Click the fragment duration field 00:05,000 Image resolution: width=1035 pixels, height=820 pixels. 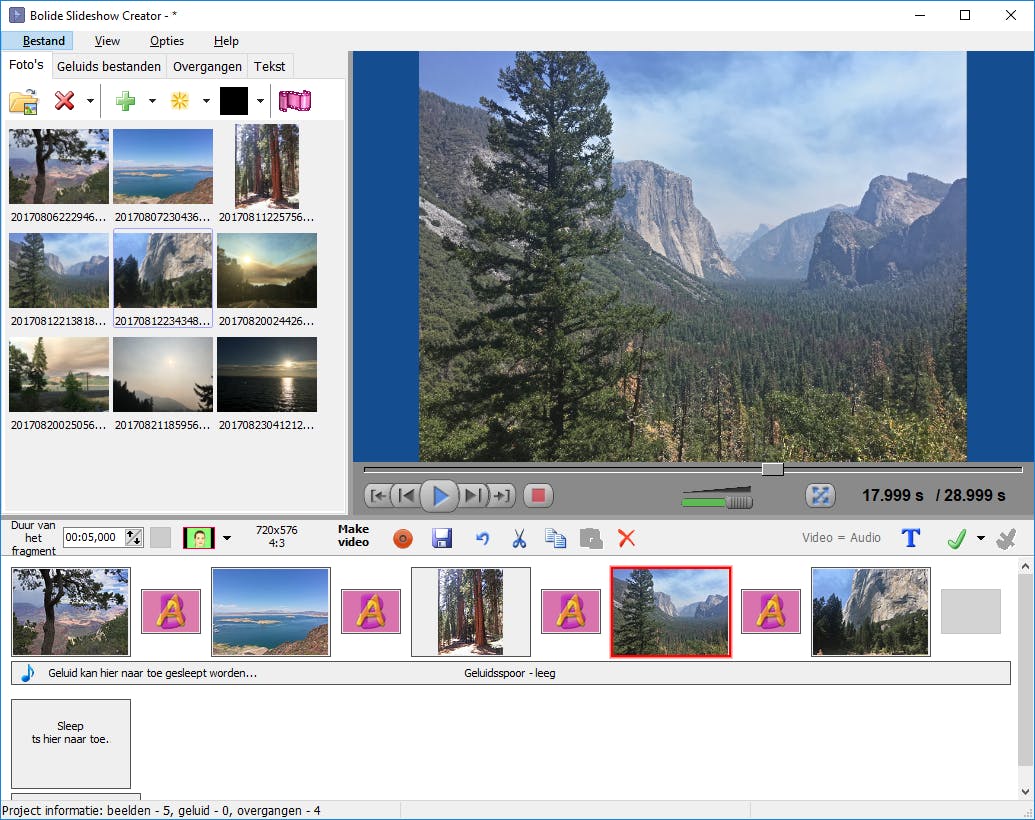[94, 537]
